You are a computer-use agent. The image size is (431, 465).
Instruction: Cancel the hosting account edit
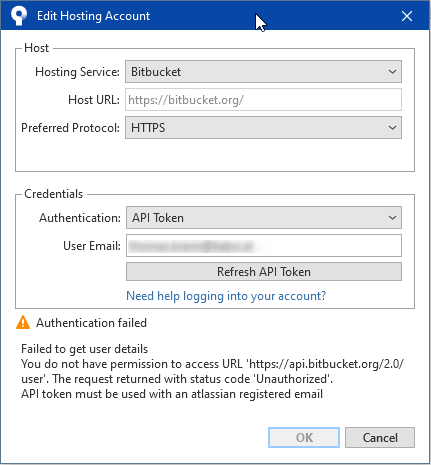pos(380,437)
